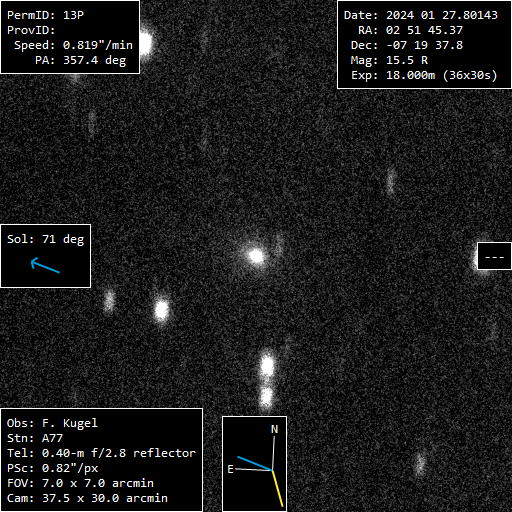
Task: Click the N label on compass
Action: click(x=274, y=429)
